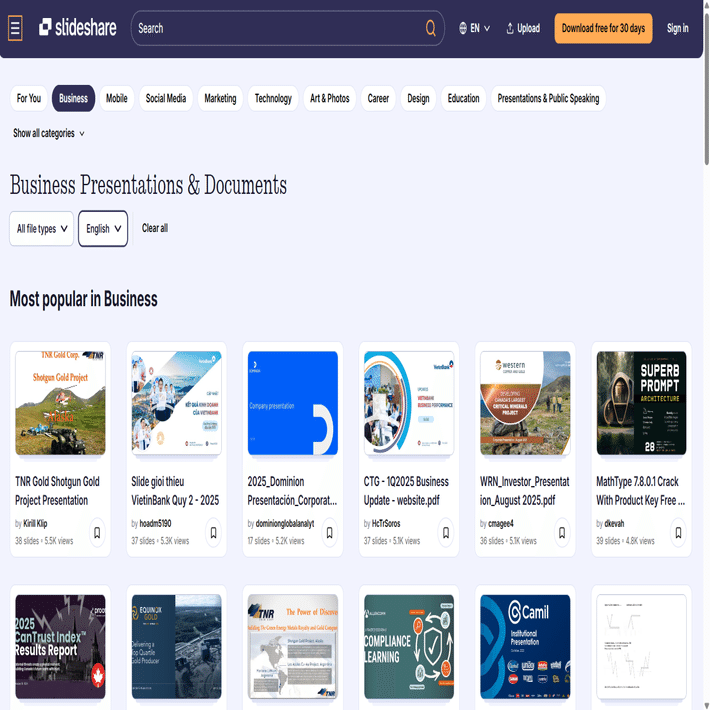This screenshot has width=710, height=710.
Task: Select the Mobile category tab
Action: pyautogui.click(x=117, y=98)
